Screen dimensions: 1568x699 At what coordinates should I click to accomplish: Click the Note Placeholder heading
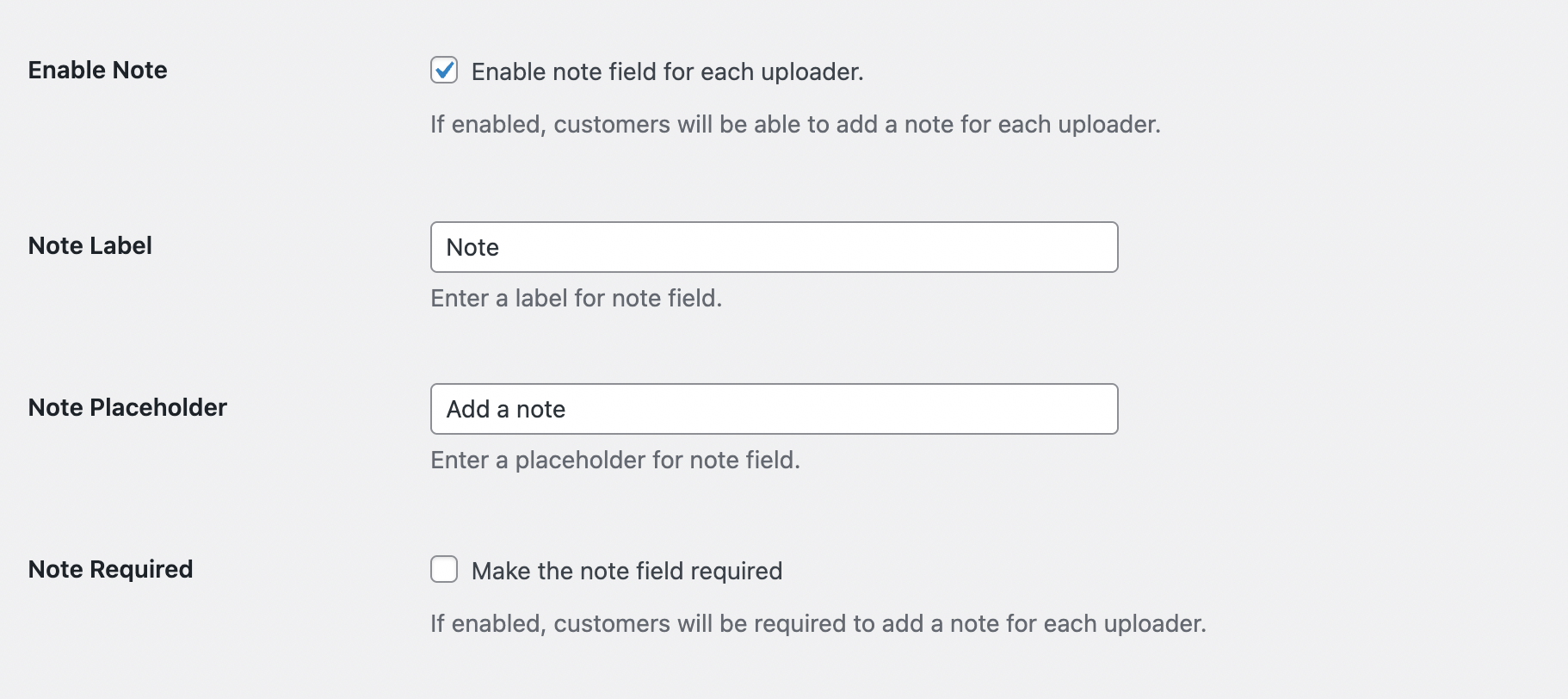tap(127, 407)
